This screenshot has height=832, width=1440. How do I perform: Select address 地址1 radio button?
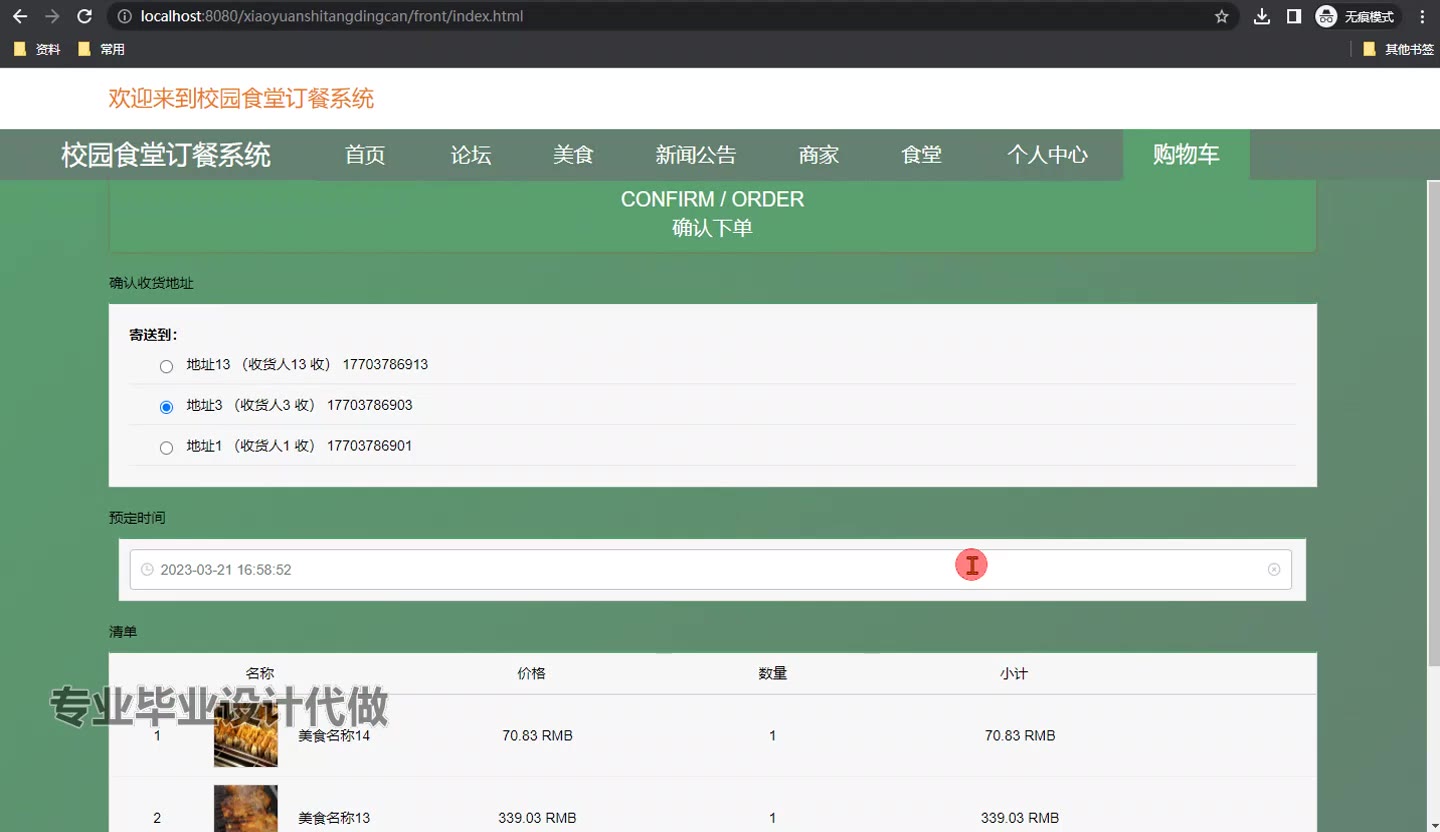[166, 448]
